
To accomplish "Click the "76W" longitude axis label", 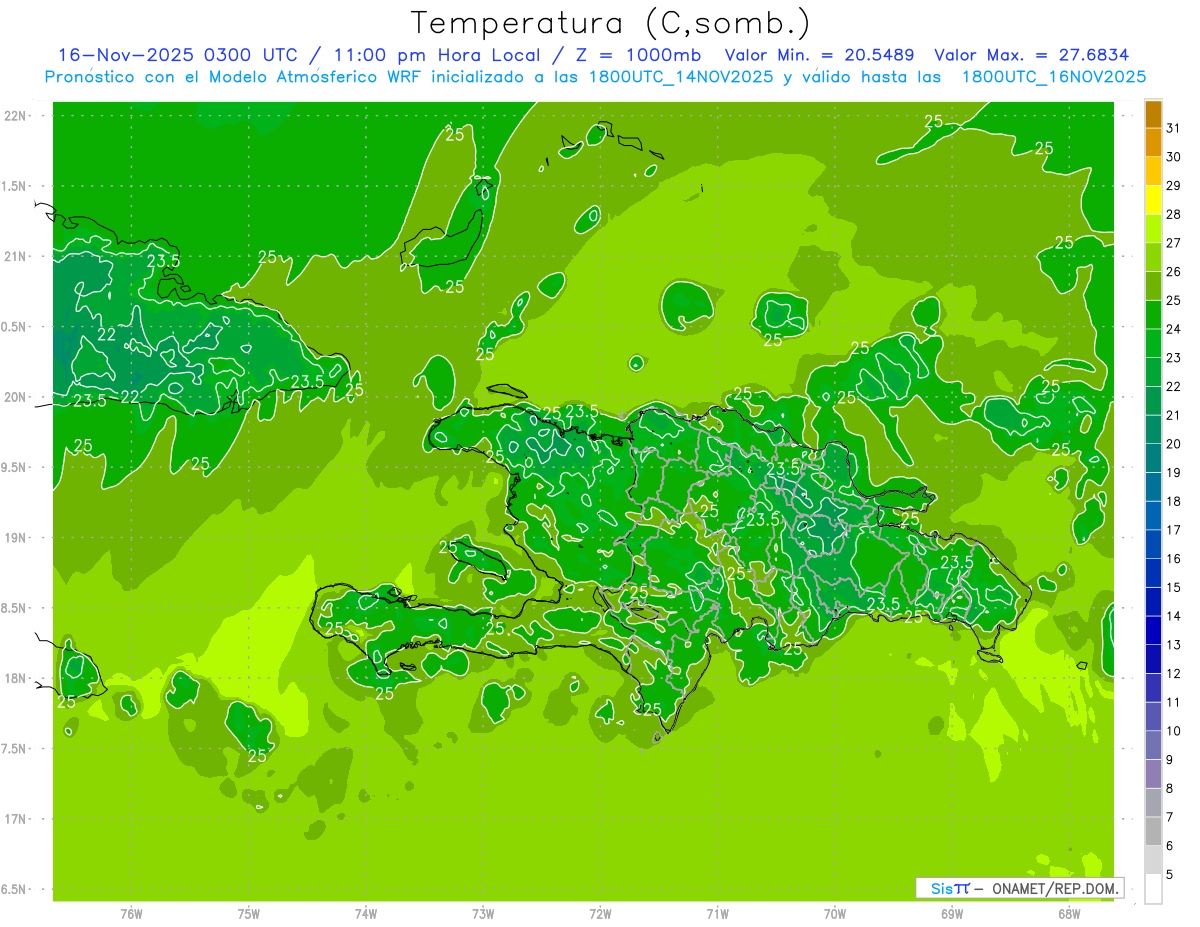I will point(132,914).
